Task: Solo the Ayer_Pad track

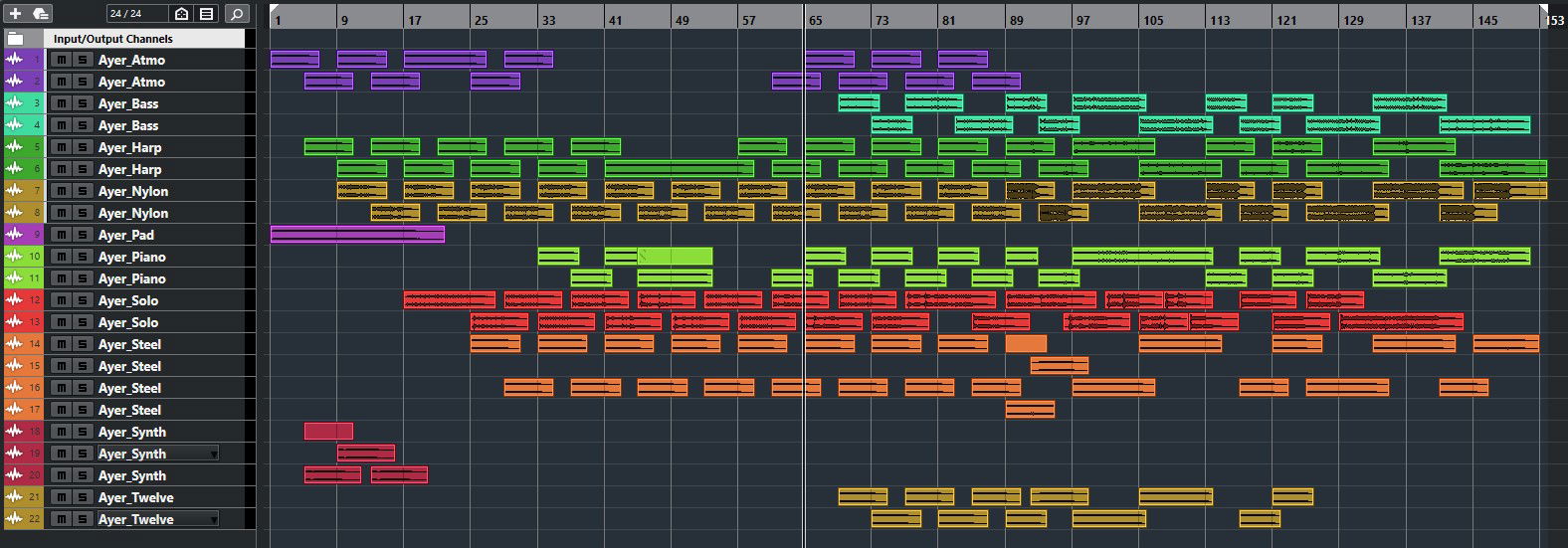Action: point(83,235)
